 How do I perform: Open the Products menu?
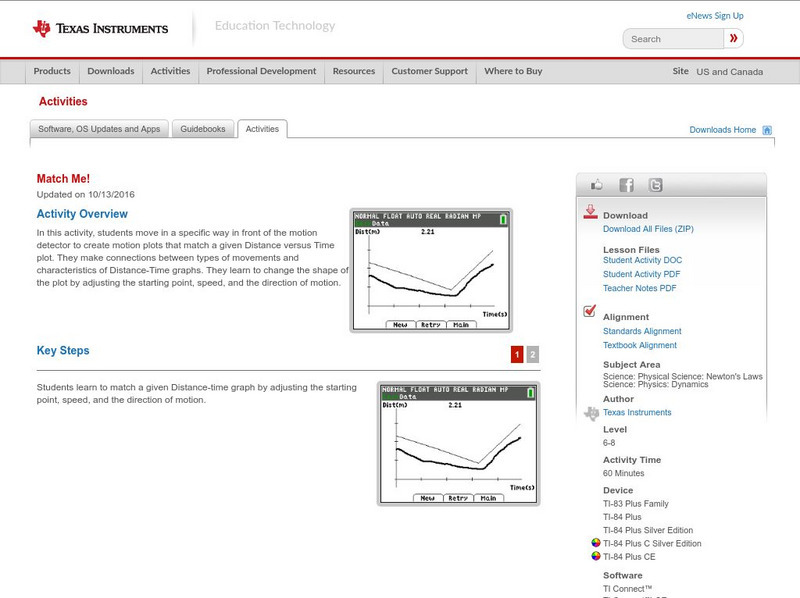coord(51,71)
